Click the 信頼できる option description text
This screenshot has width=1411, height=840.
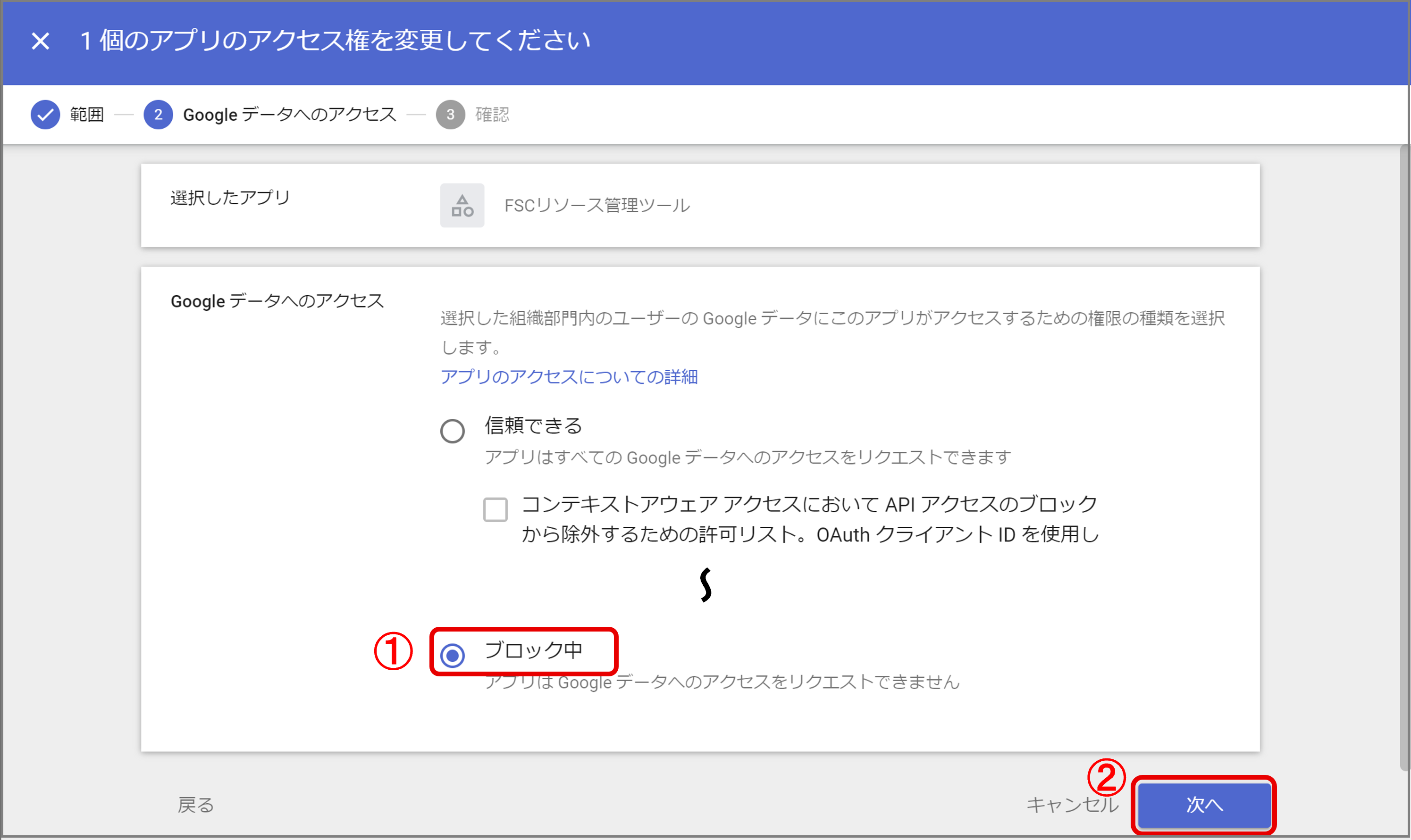(x=747, y=457)
